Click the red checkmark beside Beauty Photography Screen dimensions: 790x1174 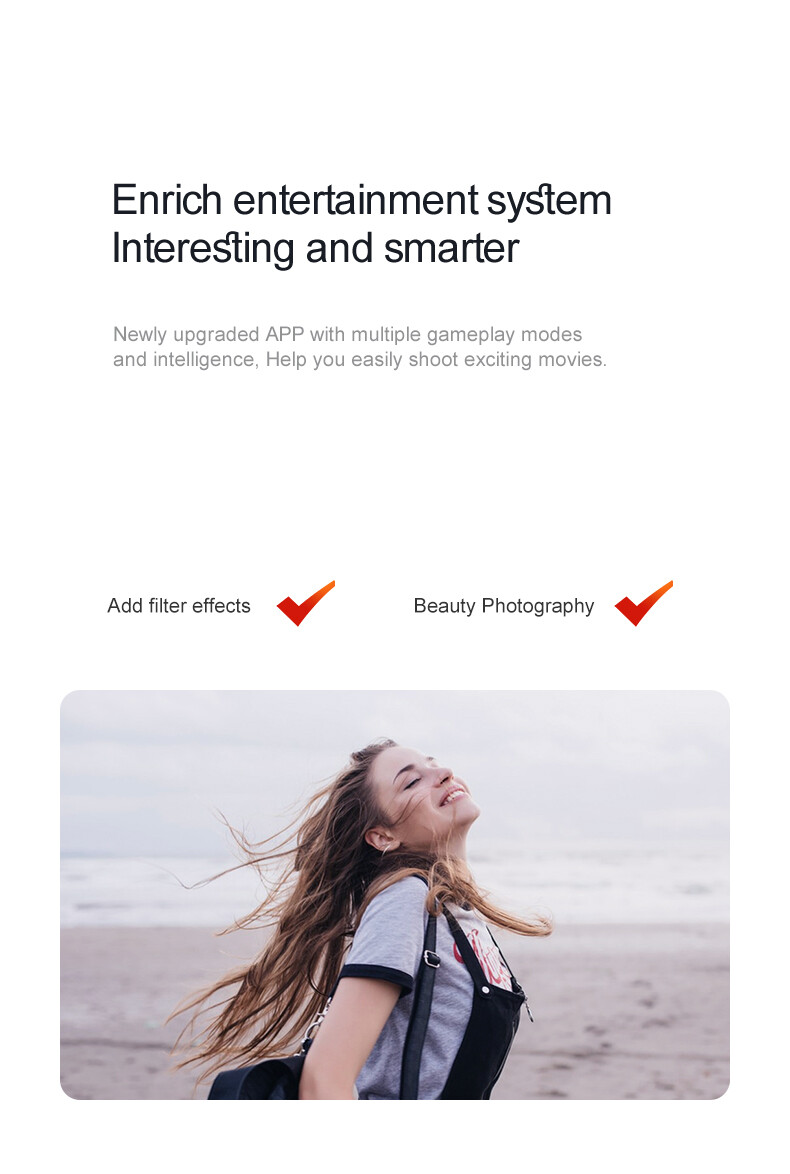[643, 603]
